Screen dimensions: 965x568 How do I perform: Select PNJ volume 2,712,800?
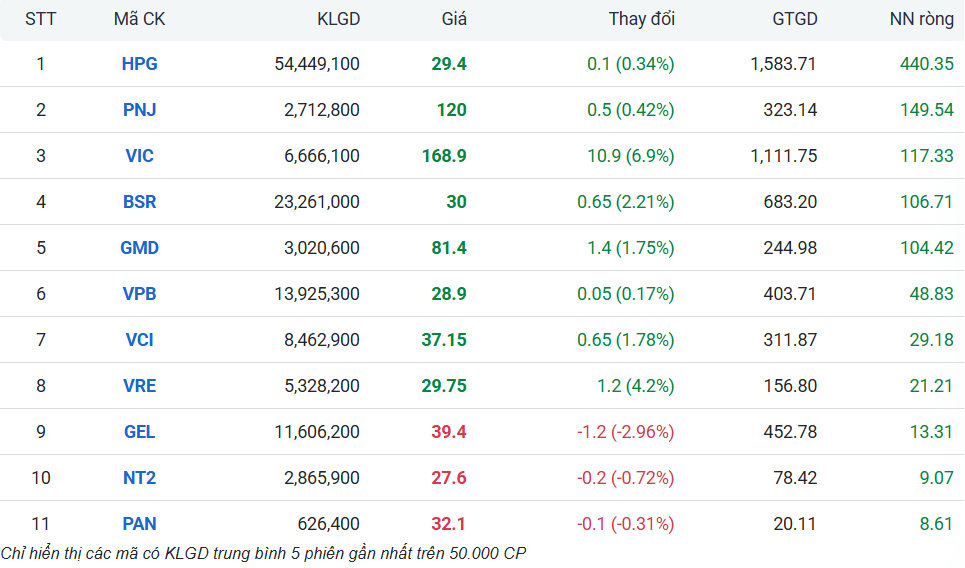pos(322,110)
